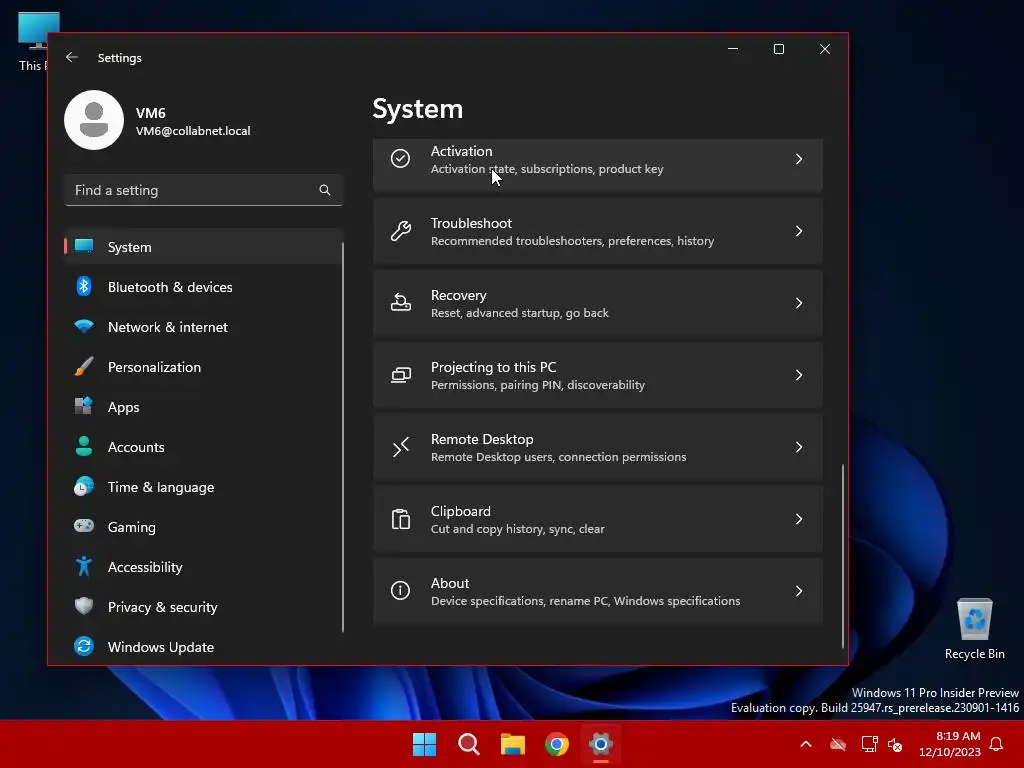The image size is (1024, 768).
Task: Click the Gaming controller icon
Action: click(x=85, y=527)
